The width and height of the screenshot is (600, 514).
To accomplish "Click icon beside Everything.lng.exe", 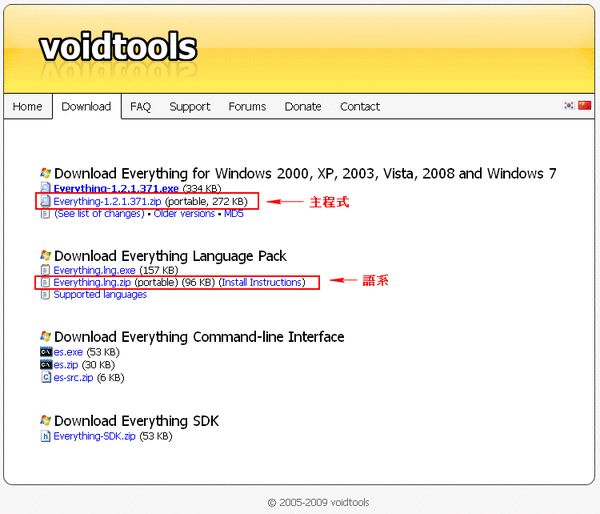I will pyautogui.click(x=45, y=270).
